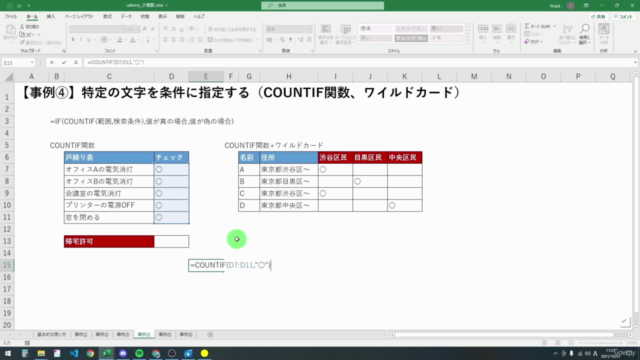Expand the Name Box dropdown
The height and width of the screenshot is (360, 640).
click(x=31, y=62)
